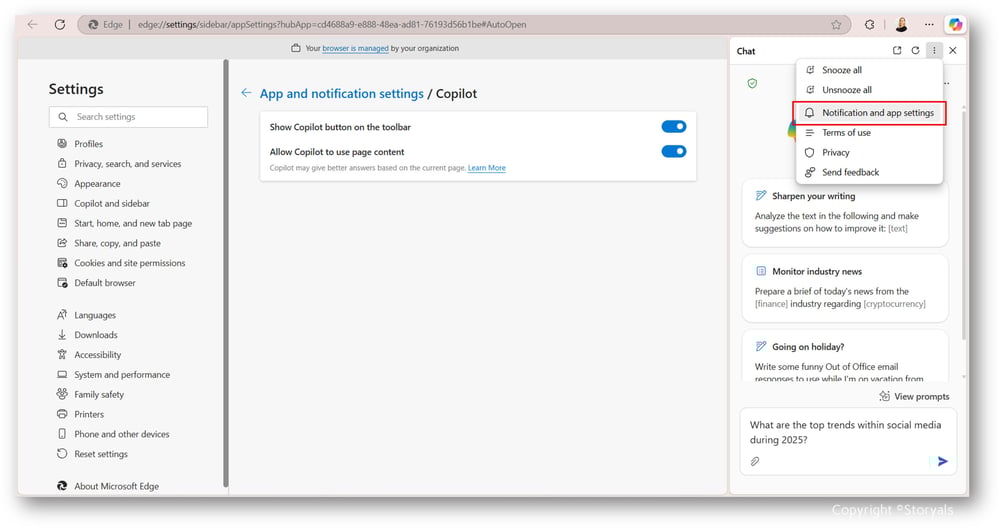The image size is (1000, 528).
Task: Open chat in new window icon
Action: [x=897, y=50]
